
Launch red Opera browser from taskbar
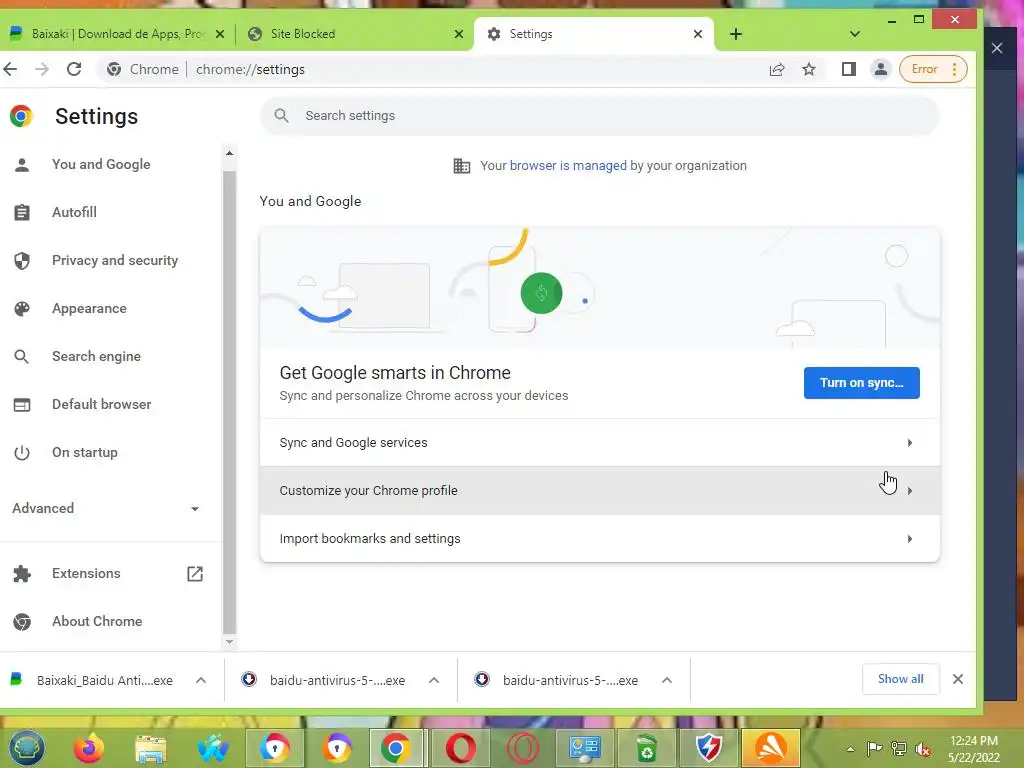coord(460,748)
